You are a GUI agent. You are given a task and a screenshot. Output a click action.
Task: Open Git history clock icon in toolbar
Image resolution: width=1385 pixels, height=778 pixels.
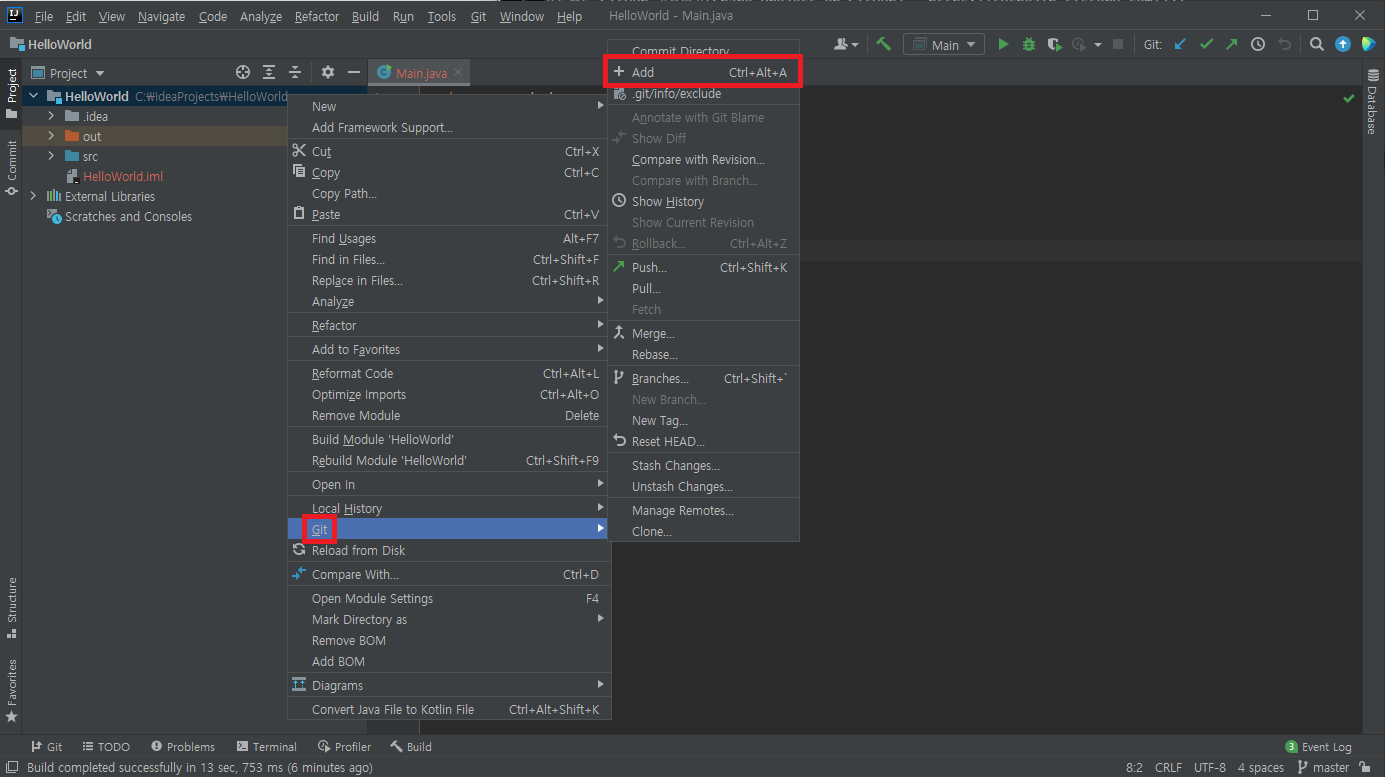click(x=1258, y=44)
